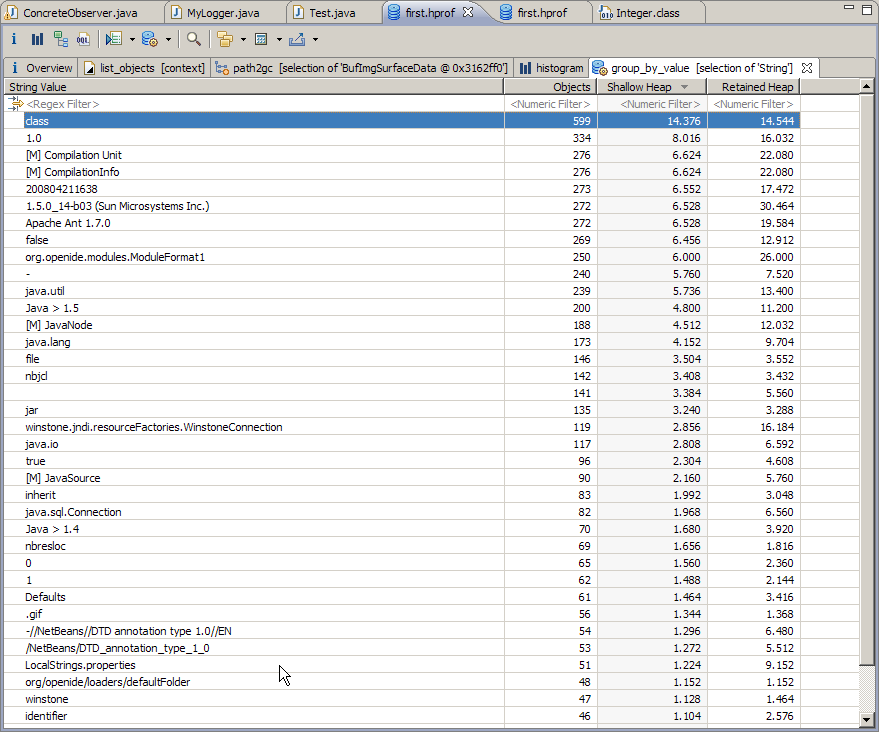Select the 'java.sql.Connection' row
Viewport: 879px width, 732px height.
click(x=402, y=512)
